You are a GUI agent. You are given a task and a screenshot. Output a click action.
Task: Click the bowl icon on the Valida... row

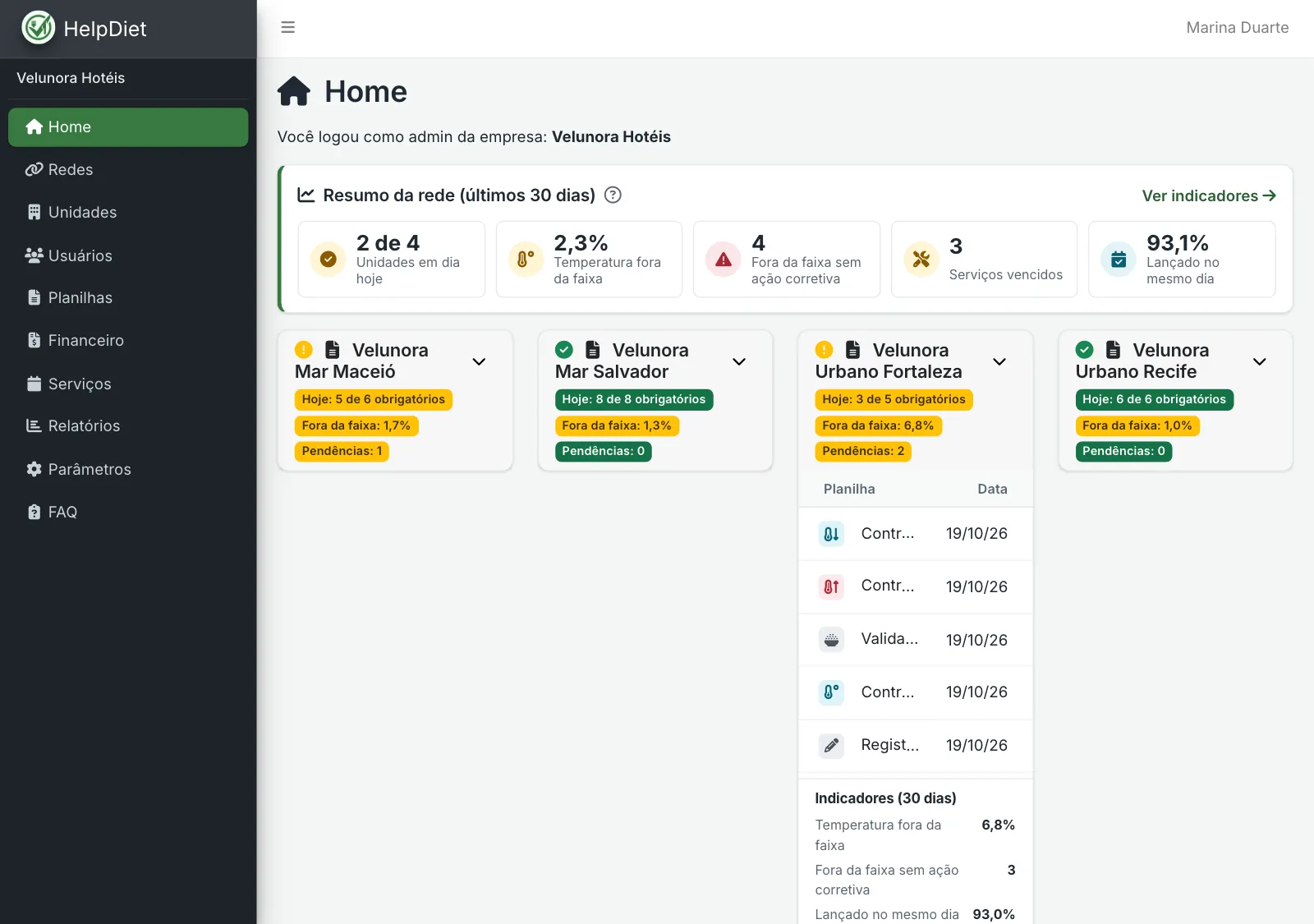click(x=831, y=640)
